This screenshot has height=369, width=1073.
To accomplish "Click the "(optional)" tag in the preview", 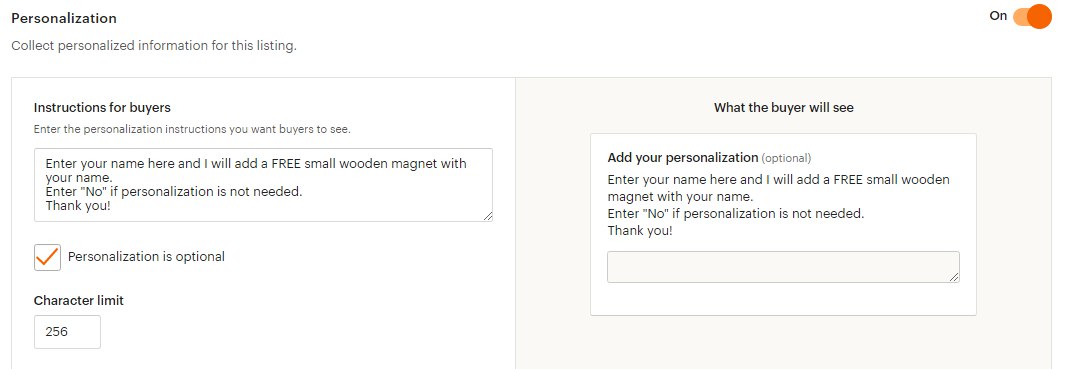I will [786, 158].
